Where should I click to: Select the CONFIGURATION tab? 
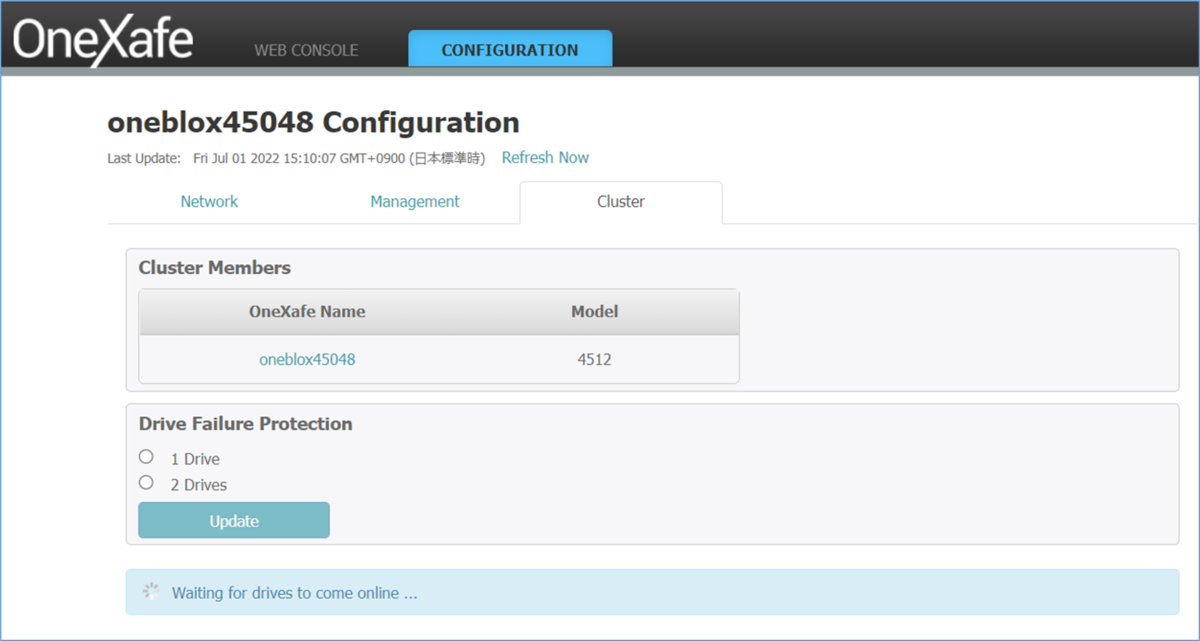510,50
